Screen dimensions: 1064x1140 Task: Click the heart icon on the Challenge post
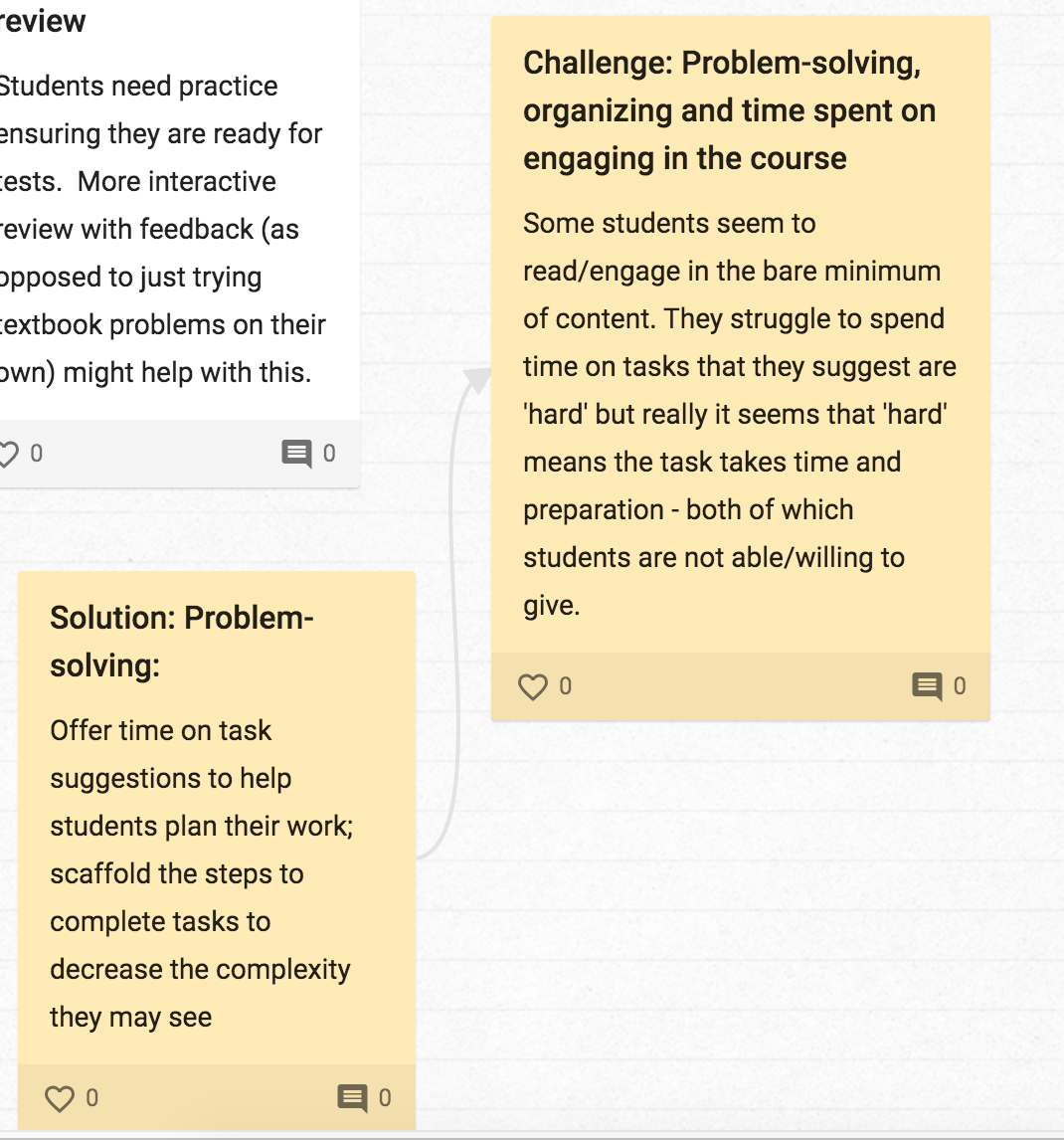(533, 684)
